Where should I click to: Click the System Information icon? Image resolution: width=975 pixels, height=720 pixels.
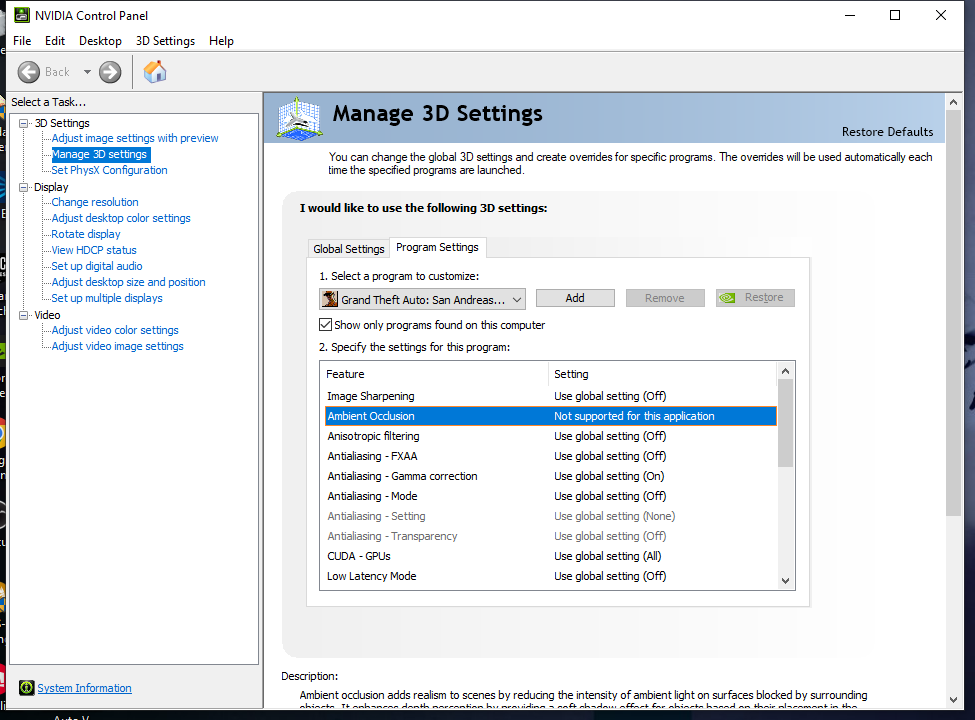(27, 688)
